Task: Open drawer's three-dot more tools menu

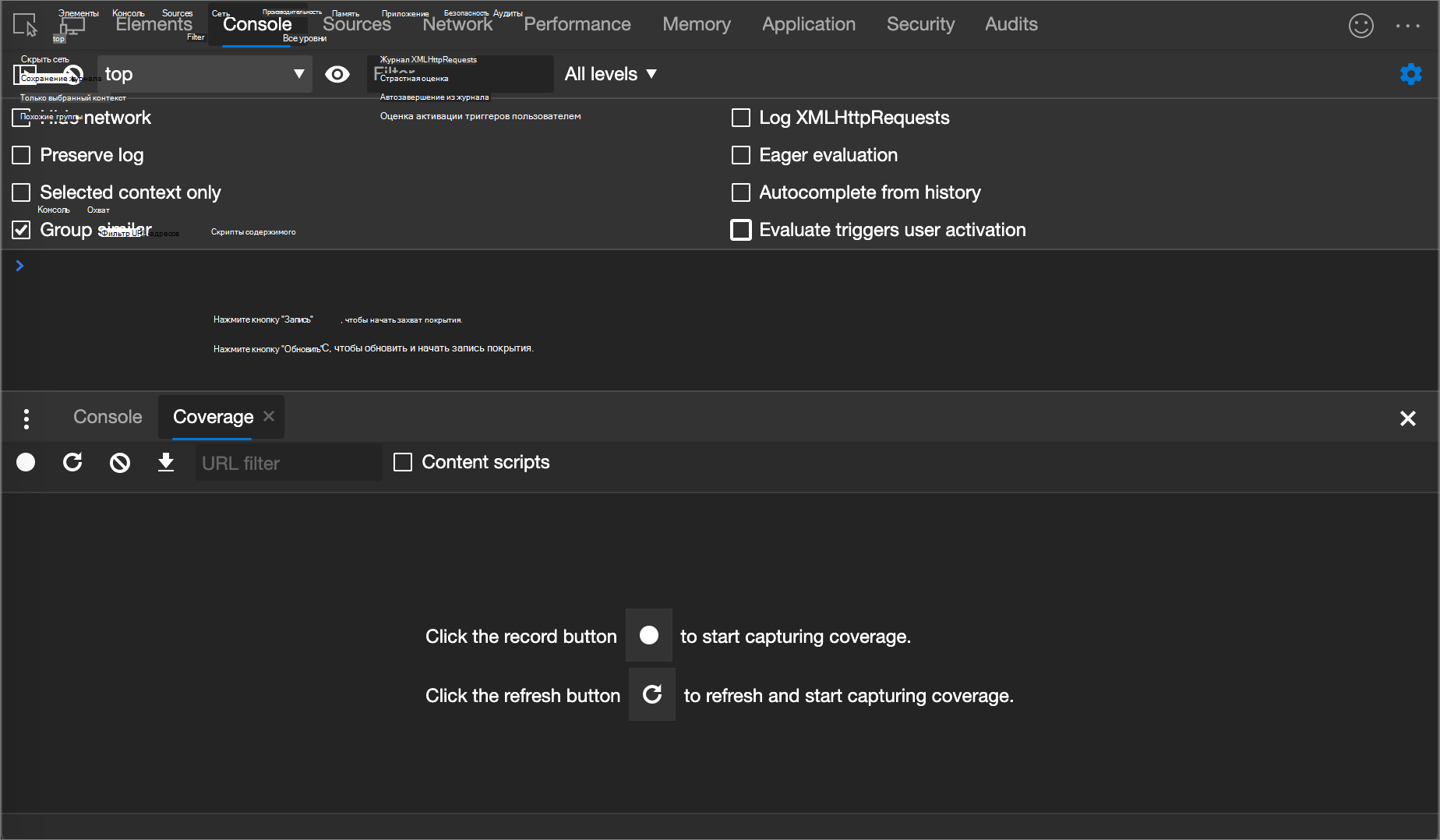Action: click(x=26, y=418)
